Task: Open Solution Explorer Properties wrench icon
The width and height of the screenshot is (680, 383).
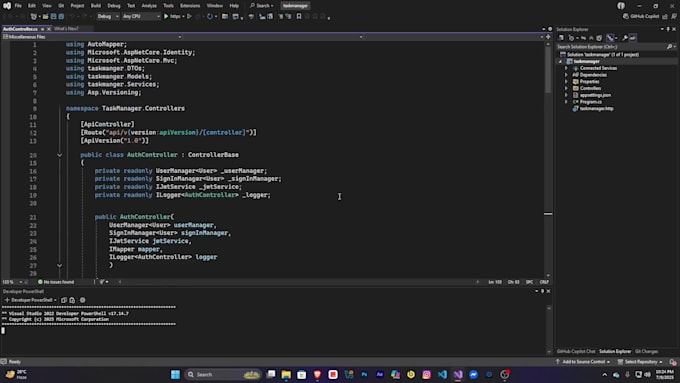Action: click(x=625, y=38)
